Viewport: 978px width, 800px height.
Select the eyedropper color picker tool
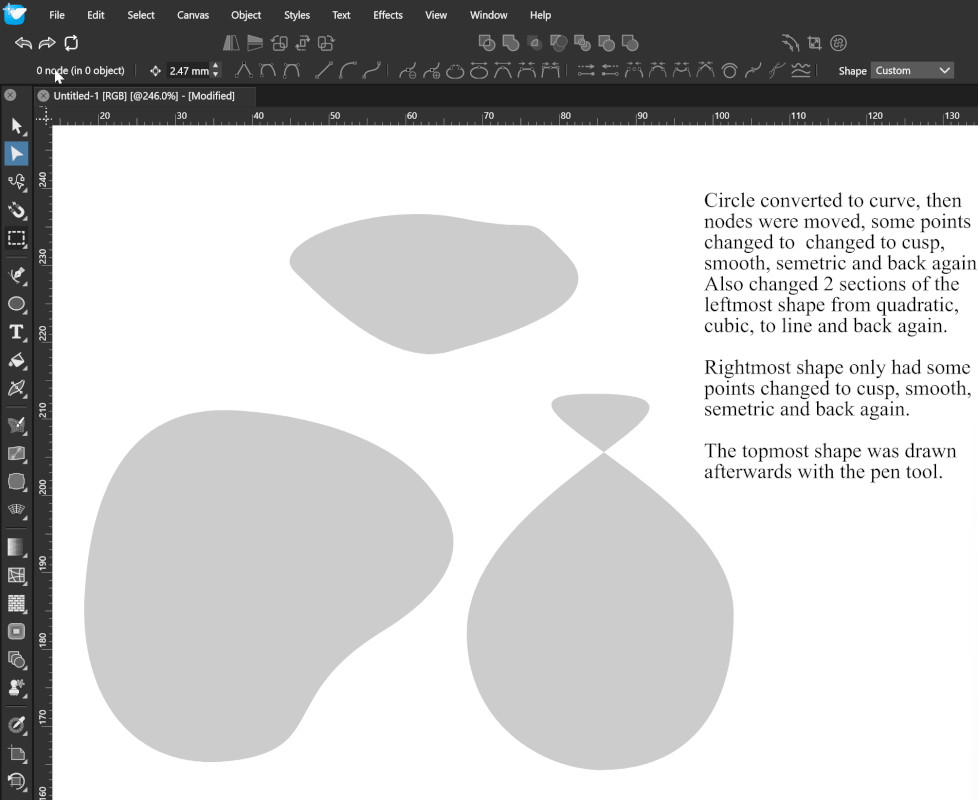[x=16, y=725]
